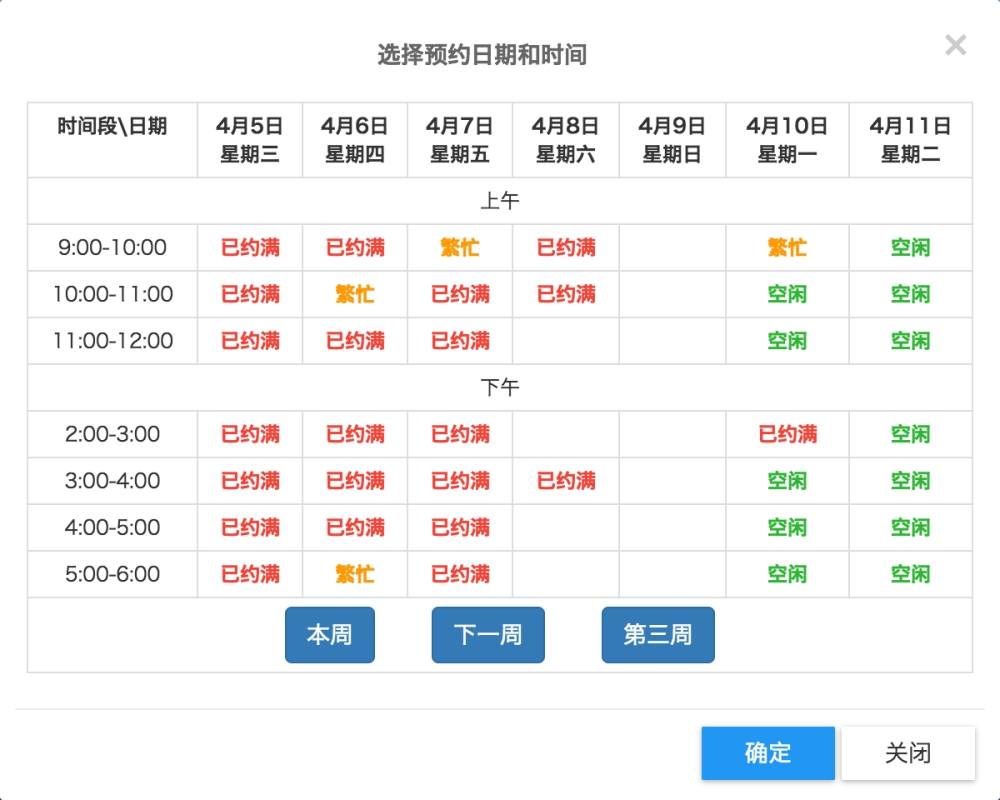Select 空闲 slot 5:00-6:00 on 4月10日

click(x=787, y=574)
